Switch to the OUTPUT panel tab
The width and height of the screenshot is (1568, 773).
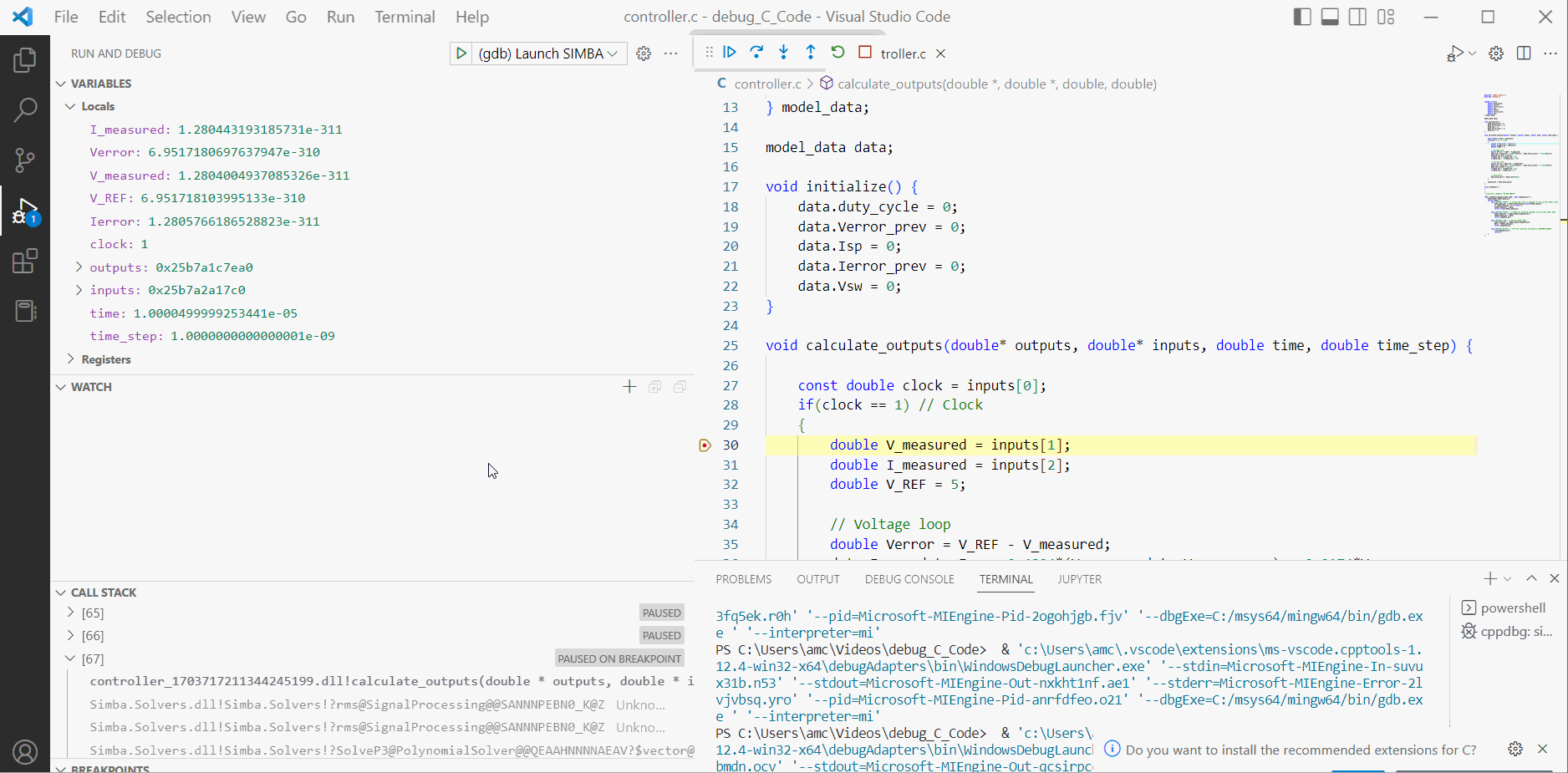[818, 579]
